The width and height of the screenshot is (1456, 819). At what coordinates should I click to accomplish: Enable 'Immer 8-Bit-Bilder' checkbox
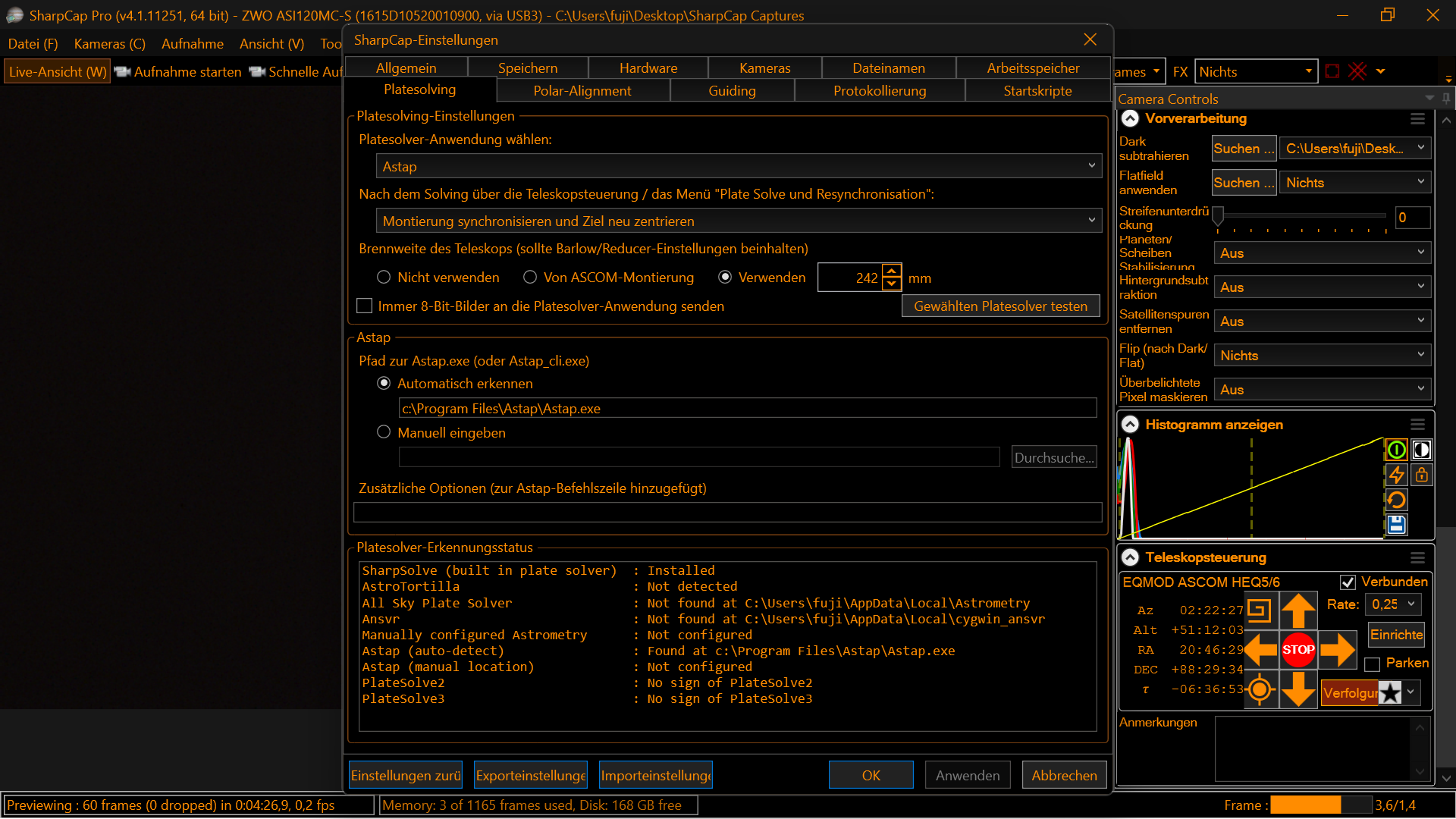coord(365,306)
